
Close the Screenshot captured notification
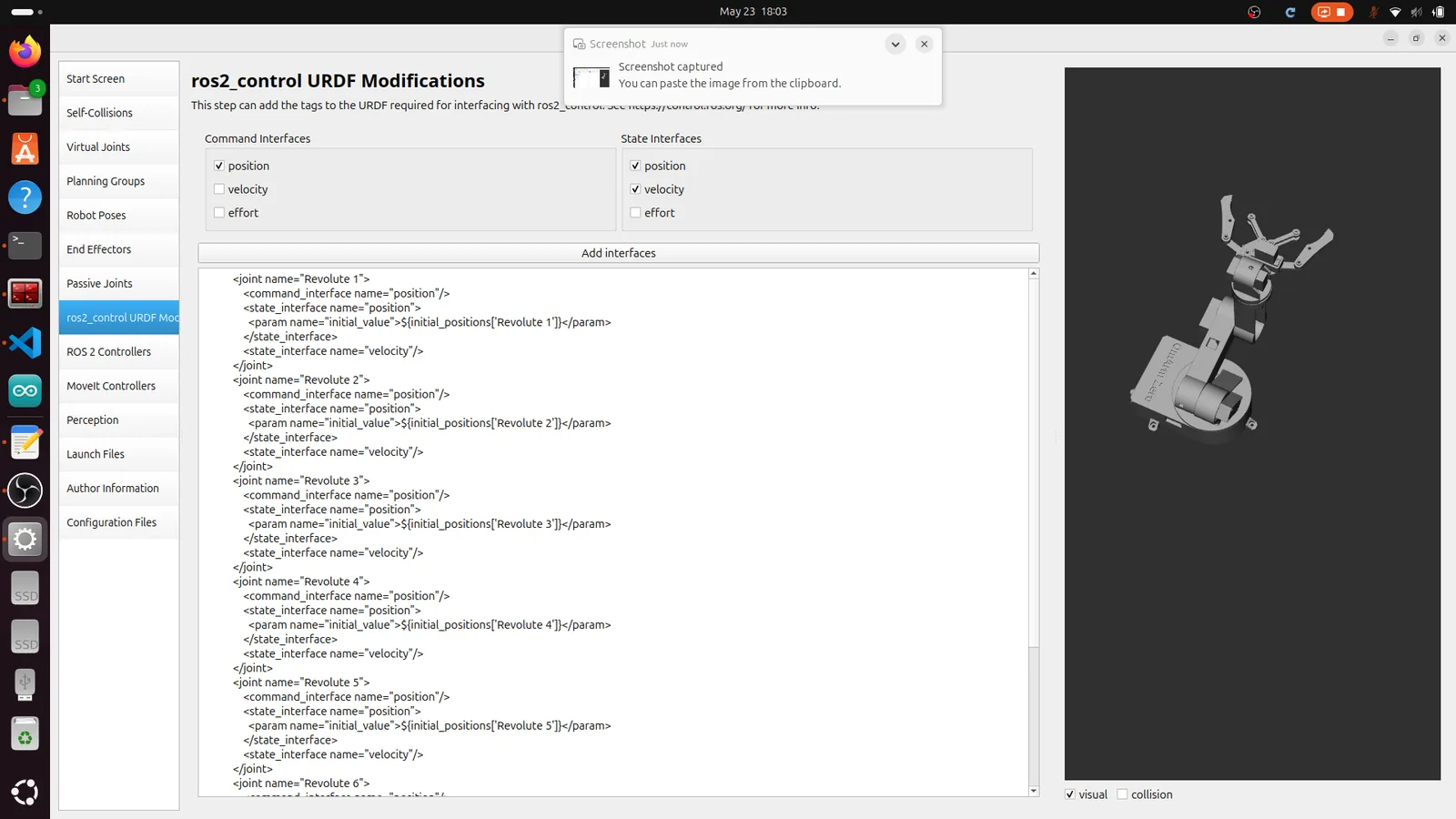(924, 44)
